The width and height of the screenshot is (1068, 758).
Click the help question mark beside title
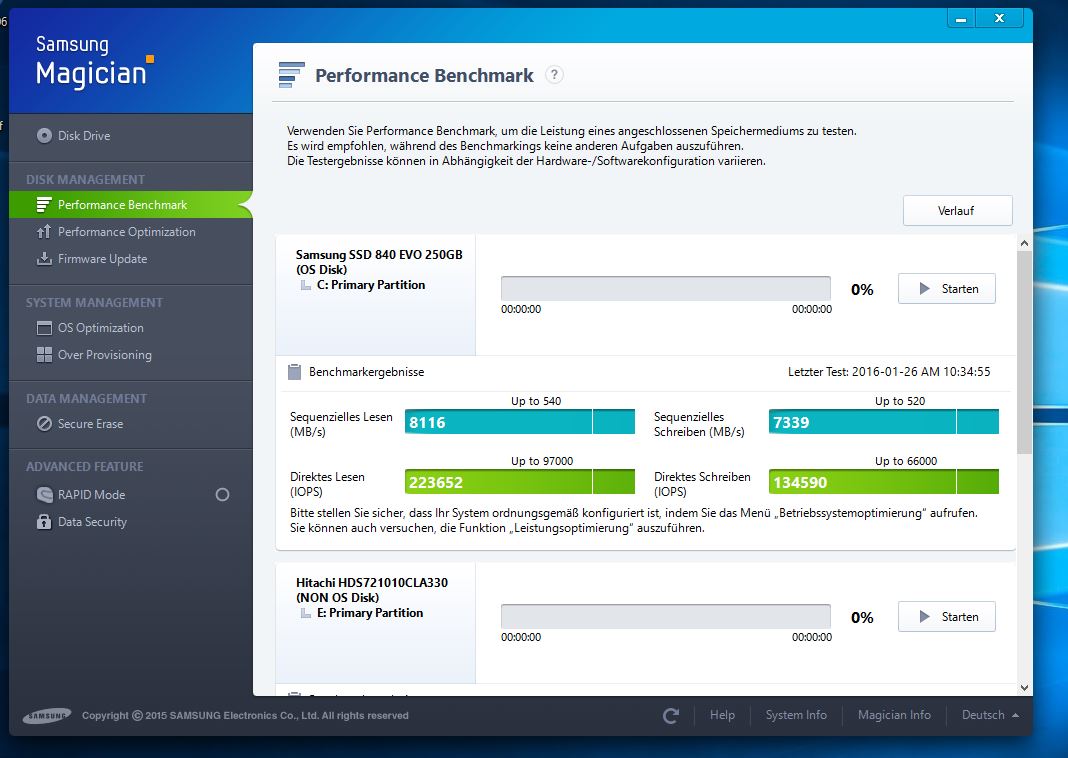pos(554,74)
